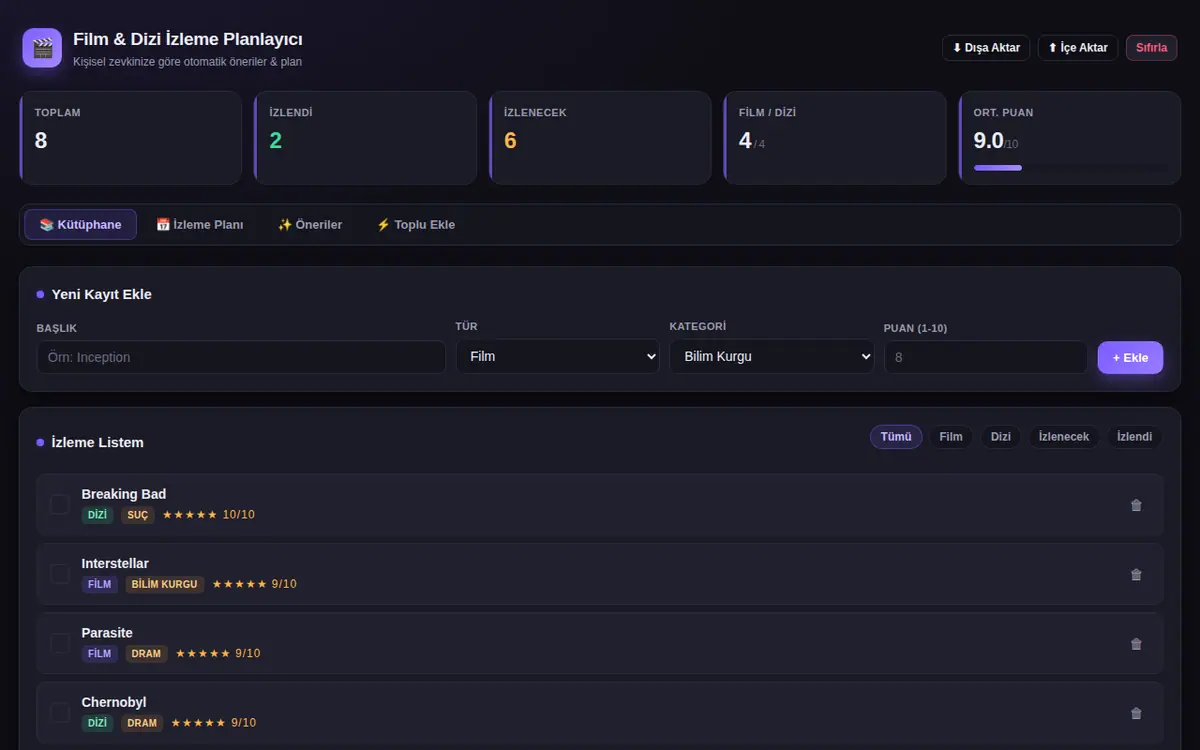Open the Tür dropdown showing Film
Viewport: 1200px width, 750px height.
pos(557,356)
